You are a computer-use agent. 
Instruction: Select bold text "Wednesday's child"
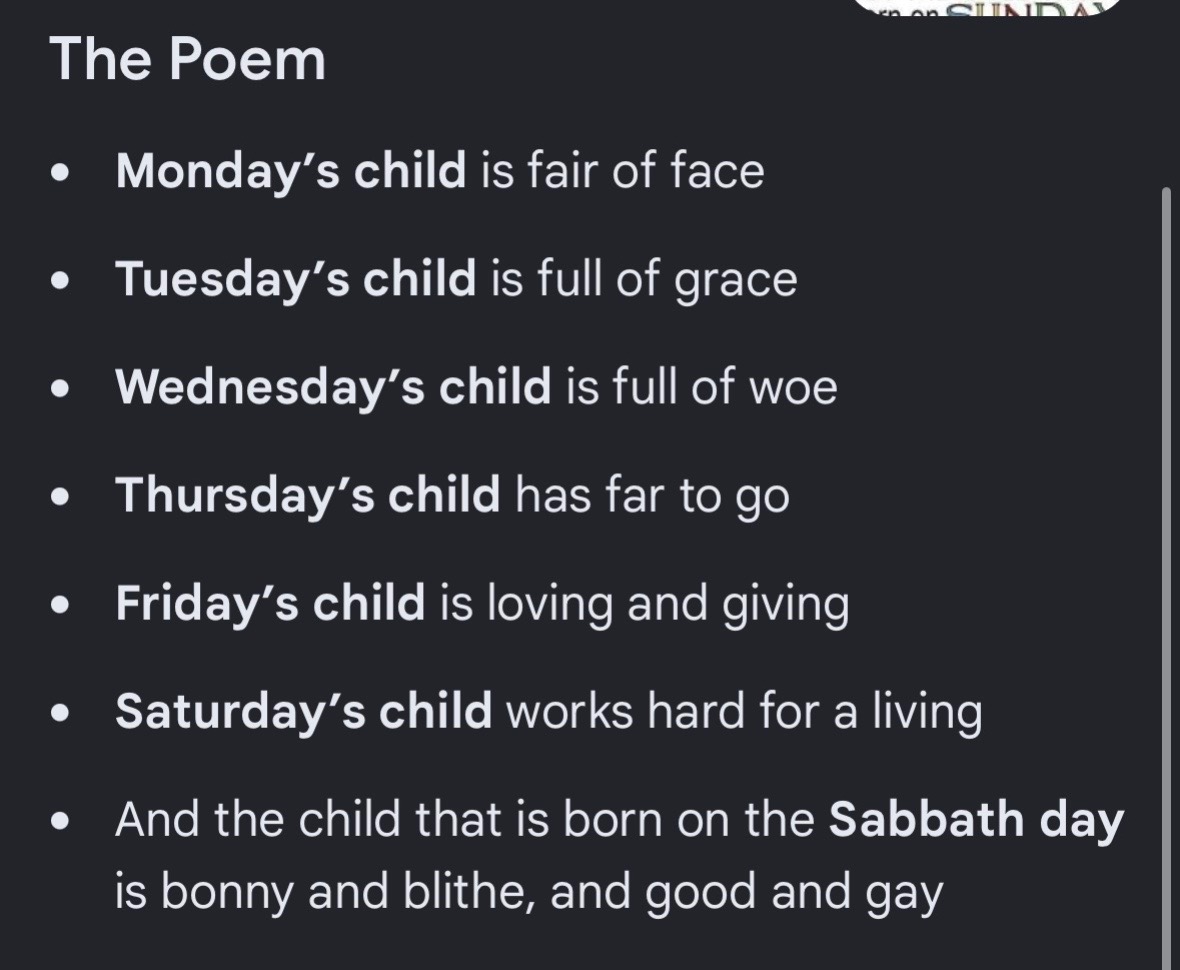click(333, 388)
